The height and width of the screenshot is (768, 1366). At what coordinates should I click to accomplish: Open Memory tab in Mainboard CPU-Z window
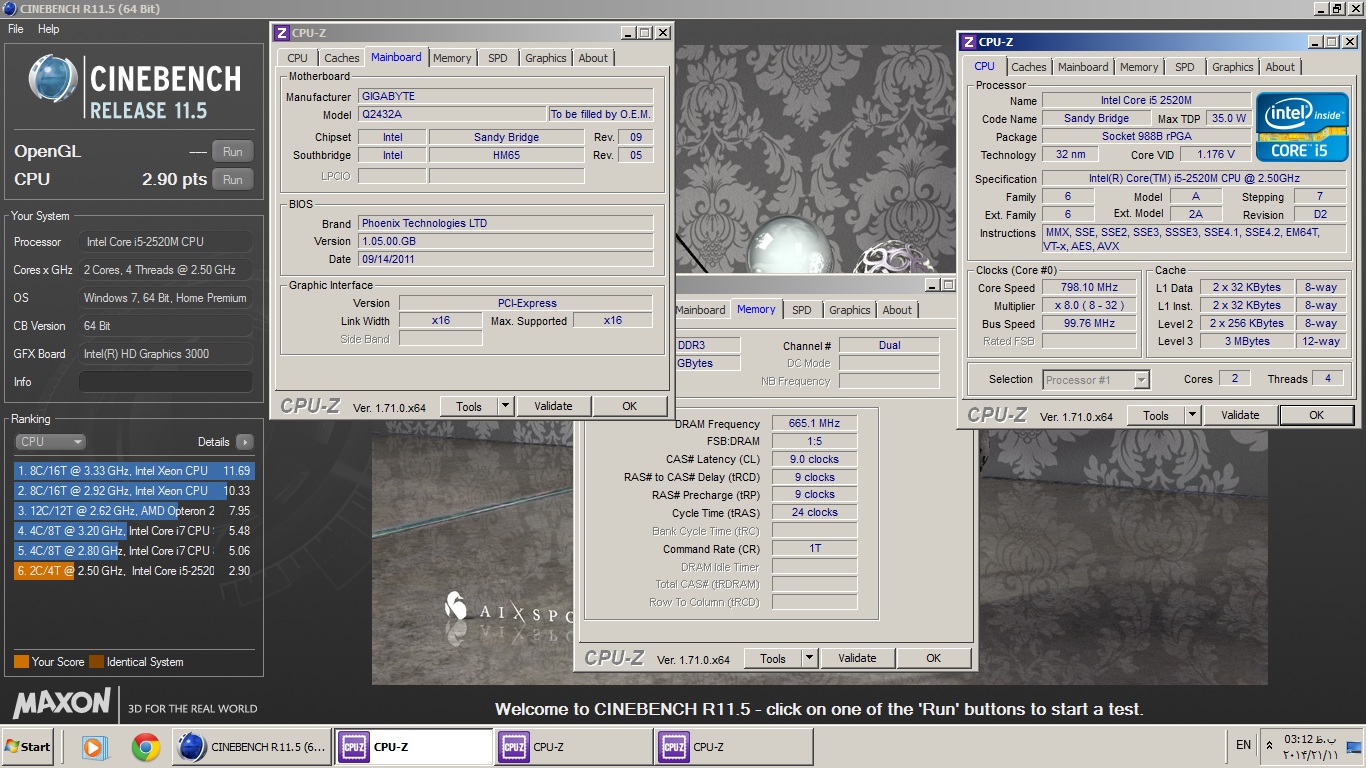pos(452,58)
